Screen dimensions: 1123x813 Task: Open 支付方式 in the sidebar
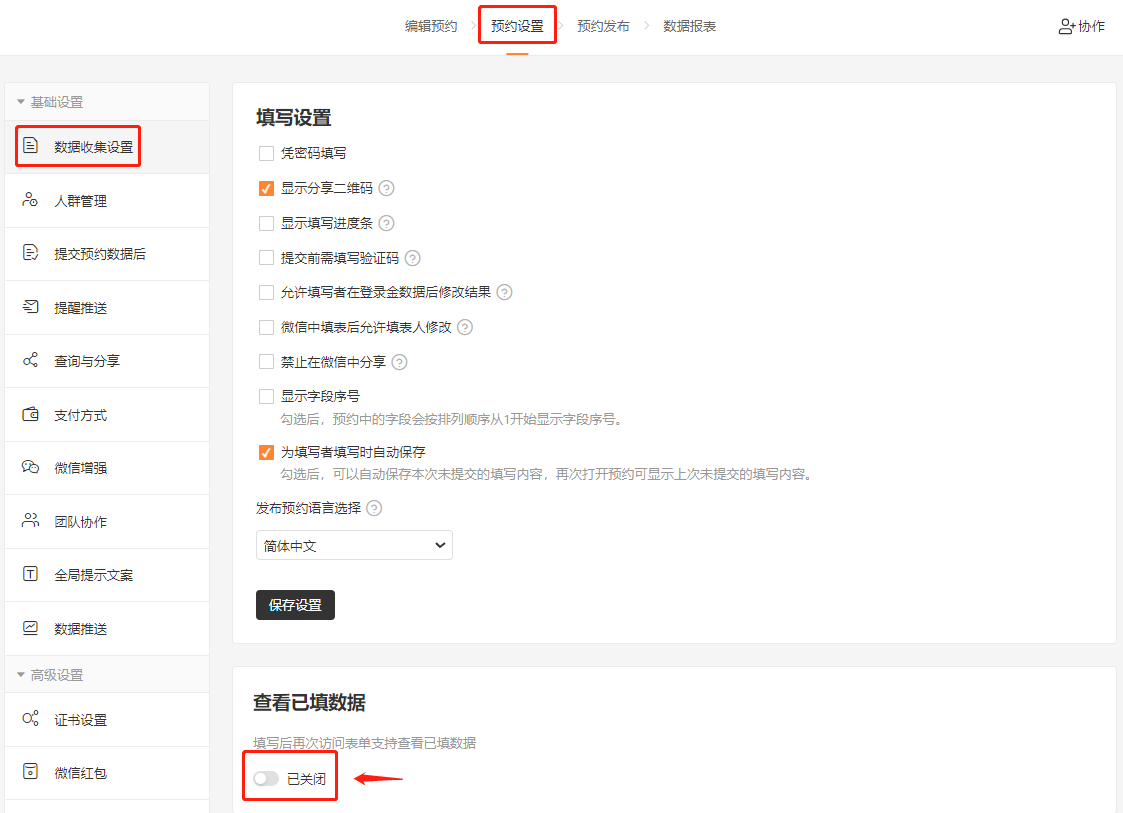pyautogui.click(x=107, y=415)
